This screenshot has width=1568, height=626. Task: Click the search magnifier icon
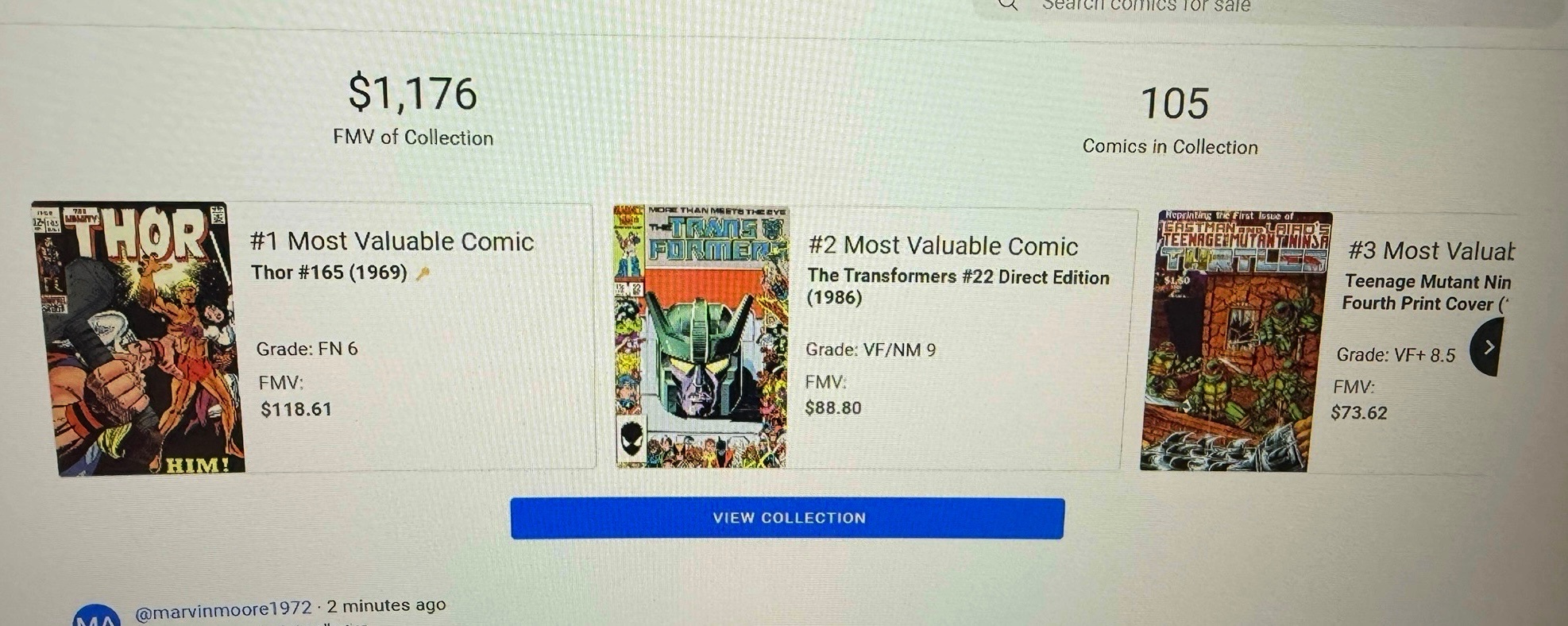[1007, 5]
